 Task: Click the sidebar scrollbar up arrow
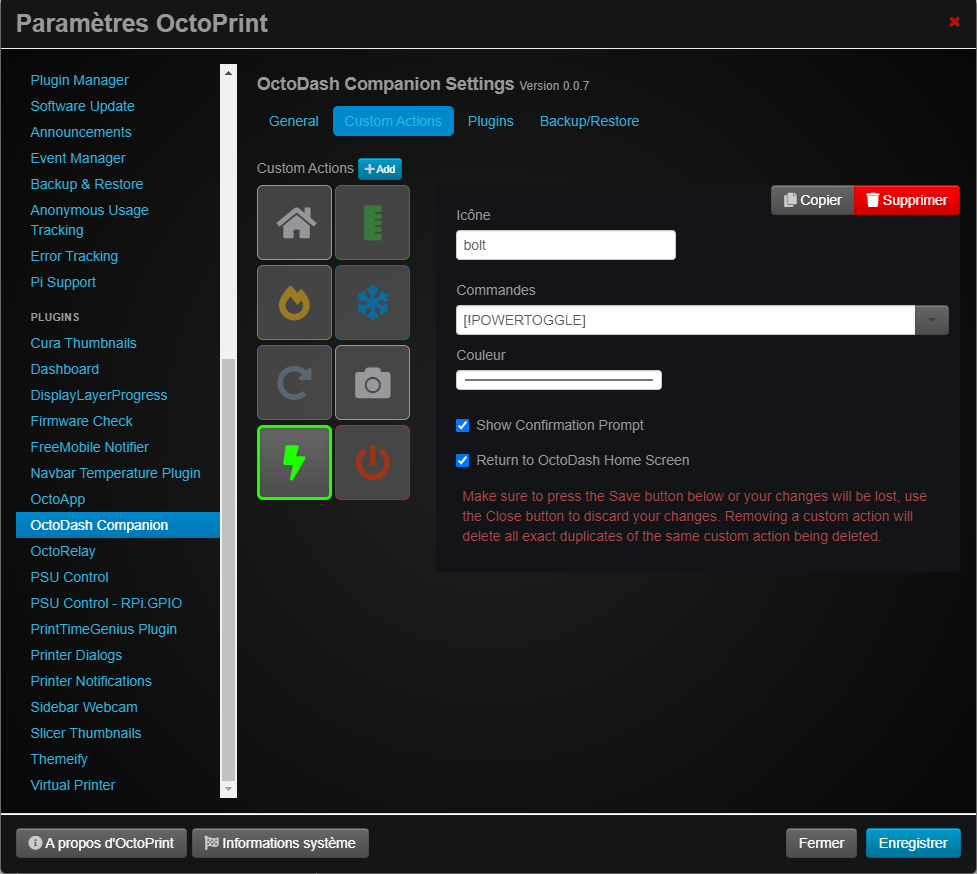[229, 73]
